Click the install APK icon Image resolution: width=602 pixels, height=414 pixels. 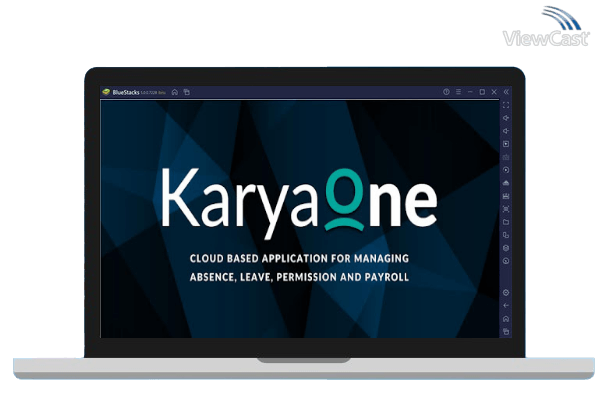pyautogui.click(x=506, y=183)
